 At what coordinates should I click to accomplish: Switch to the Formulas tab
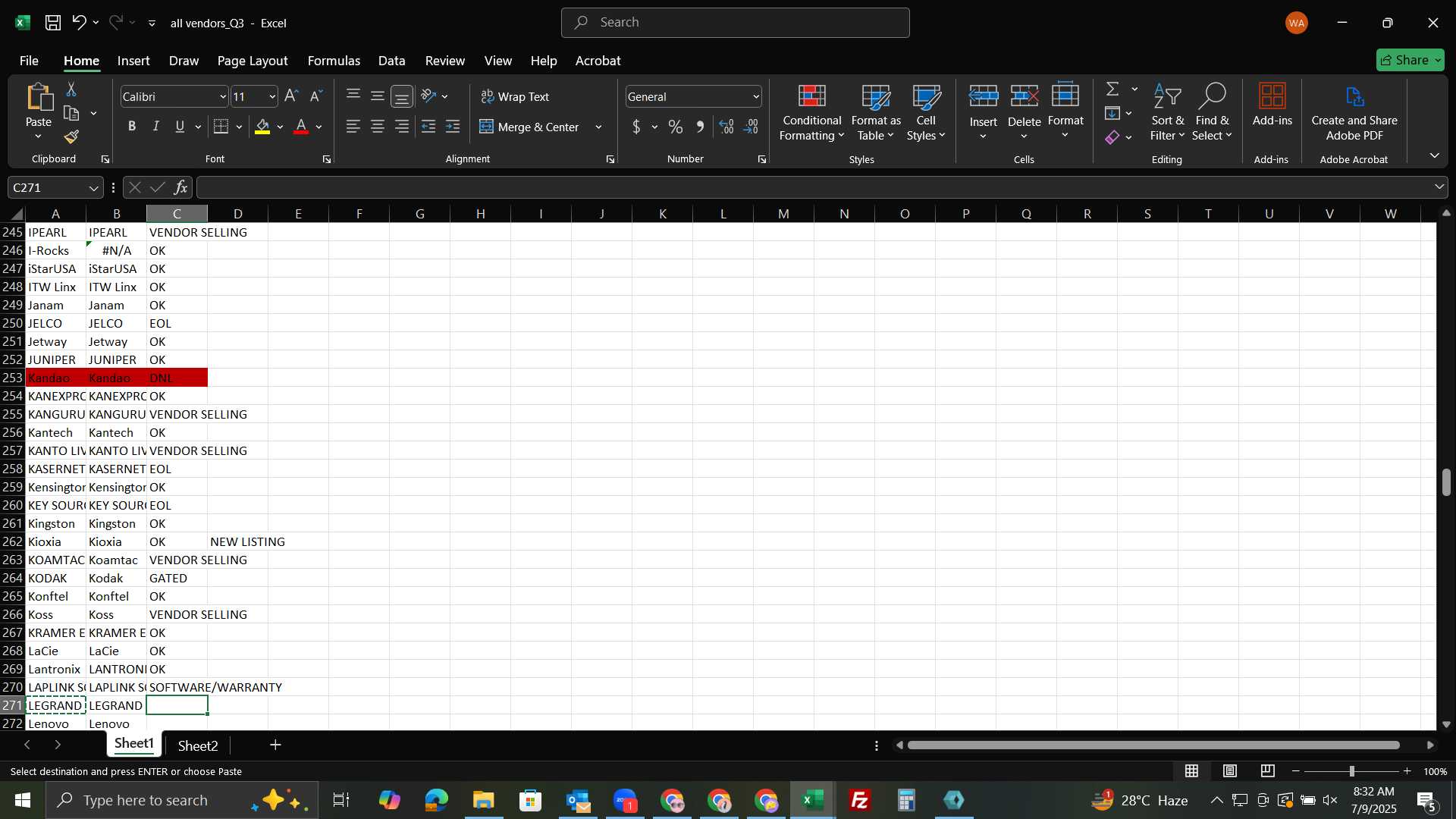click(334, 61)
